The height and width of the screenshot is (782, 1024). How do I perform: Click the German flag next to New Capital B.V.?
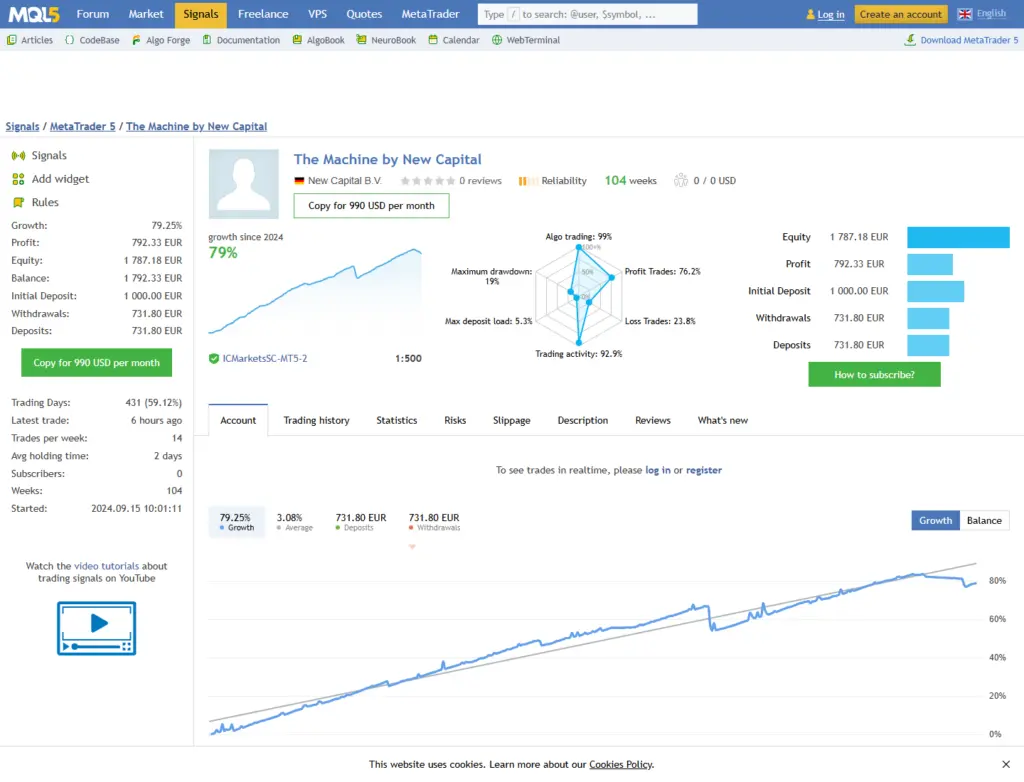pos(299,181)
